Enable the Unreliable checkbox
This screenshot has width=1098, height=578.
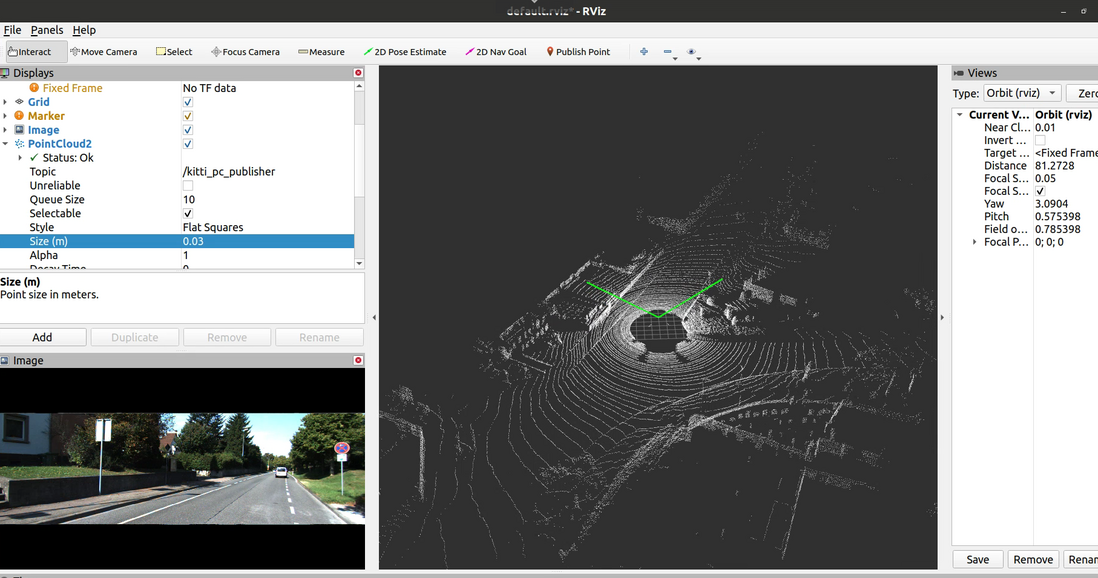(188, 186)
